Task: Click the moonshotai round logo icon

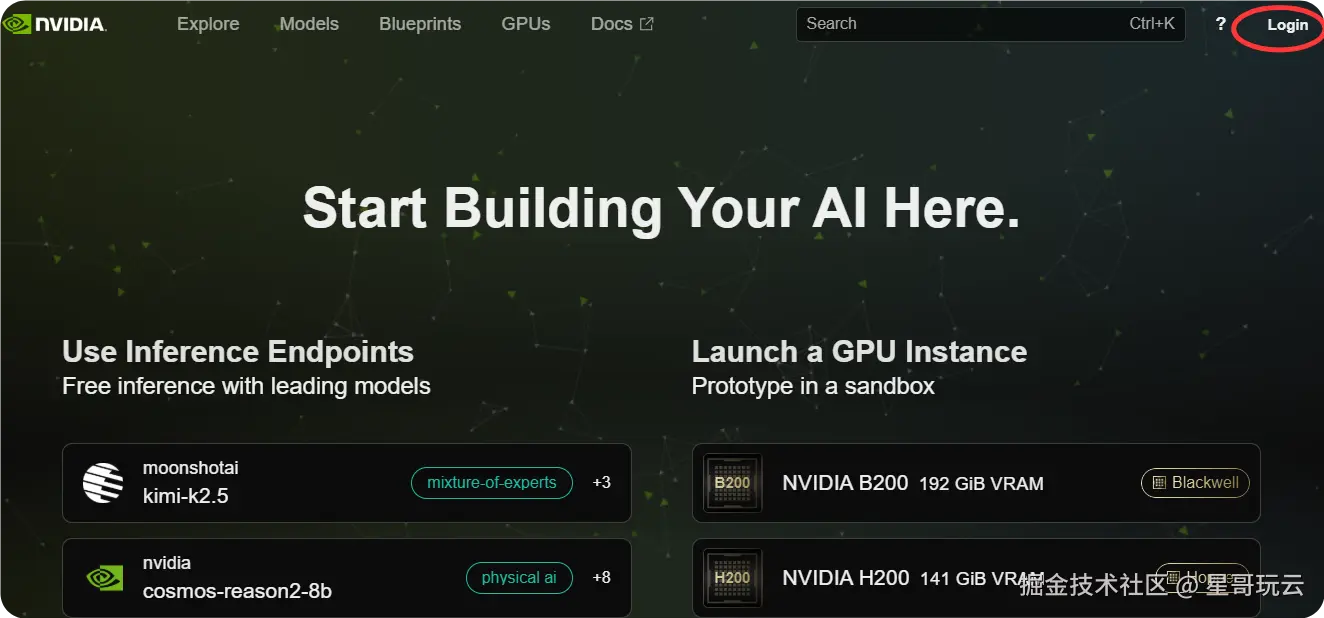Action: click(102, 483)
